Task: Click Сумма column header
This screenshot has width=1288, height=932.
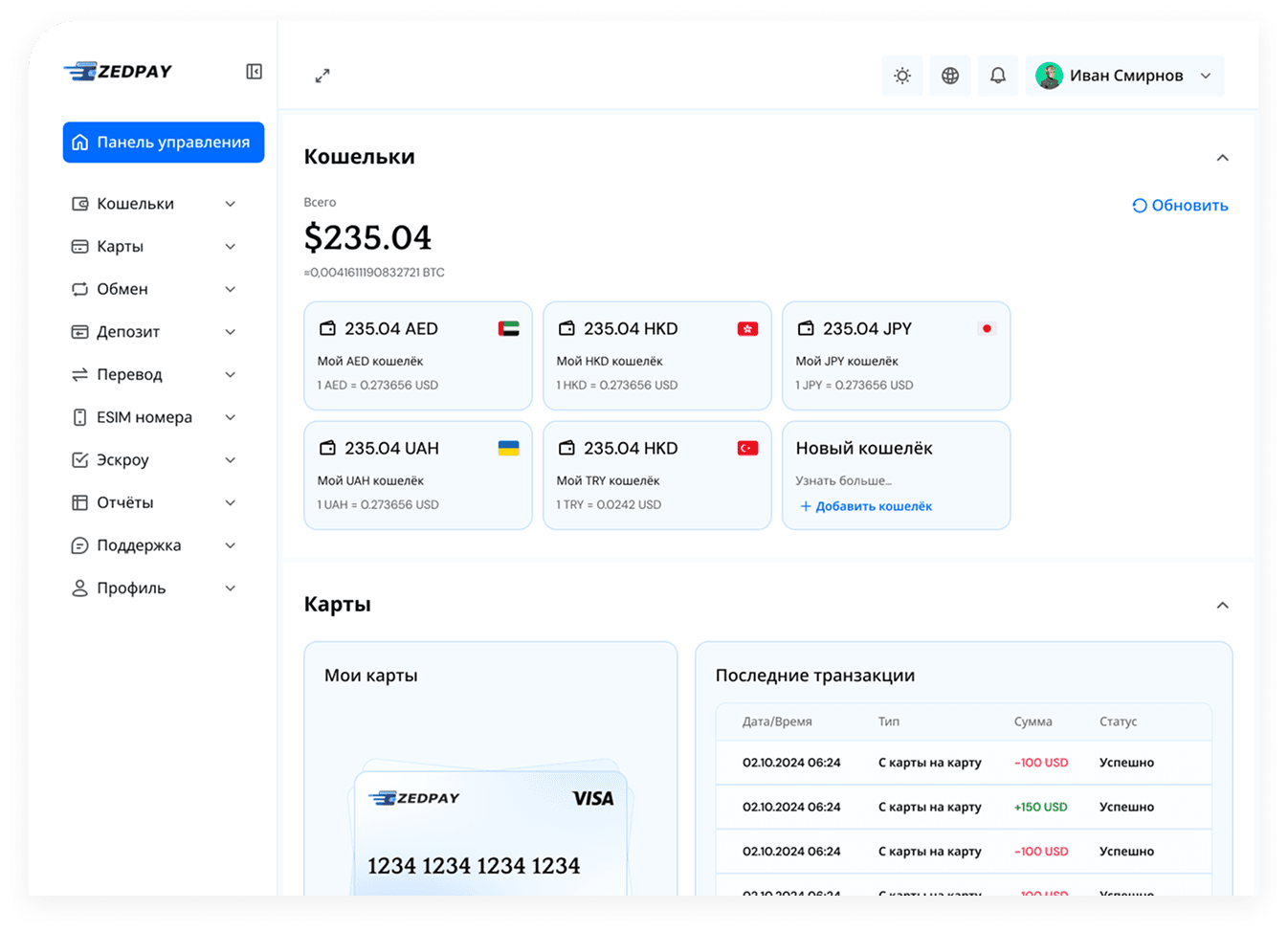Action: (x=1033, y=721)
